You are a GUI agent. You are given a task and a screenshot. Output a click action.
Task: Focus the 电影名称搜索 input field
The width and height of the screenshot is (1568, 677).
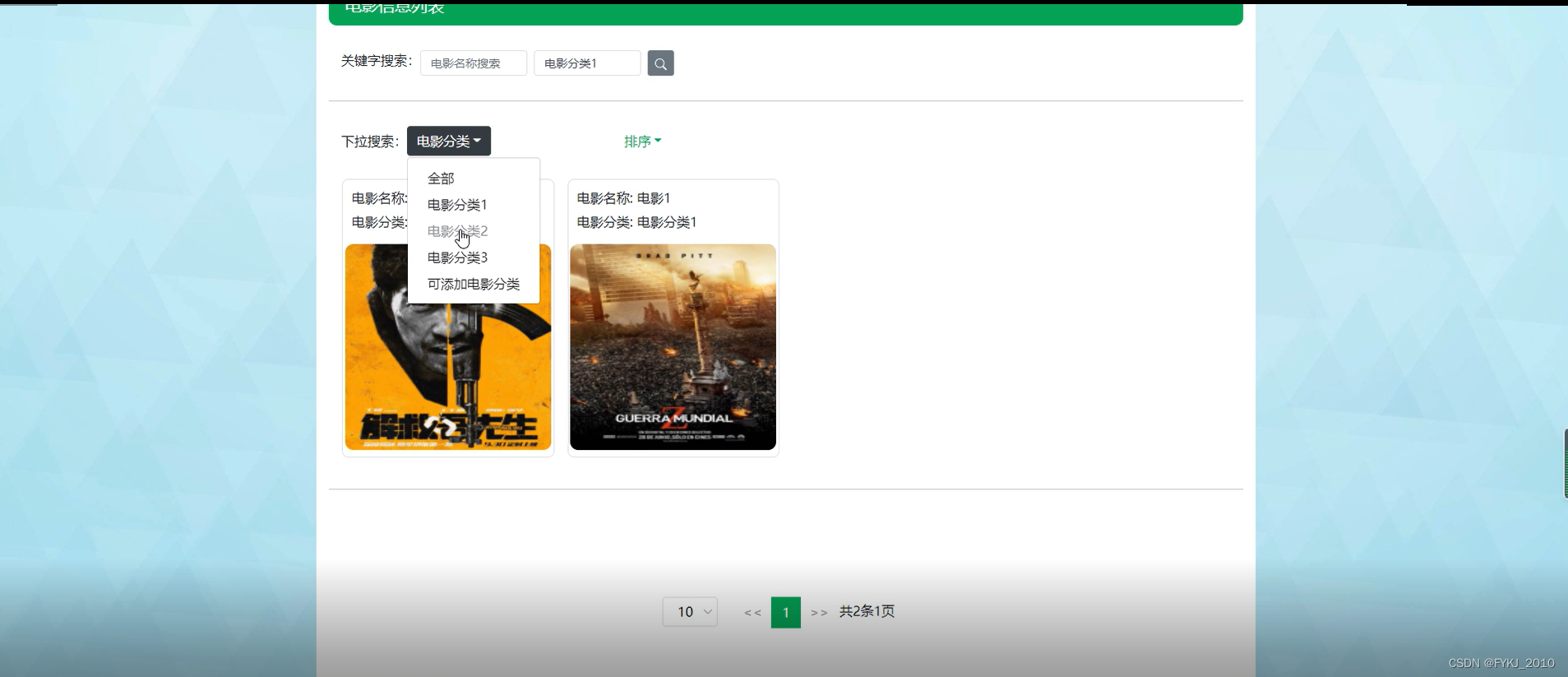tap(474, 63)
